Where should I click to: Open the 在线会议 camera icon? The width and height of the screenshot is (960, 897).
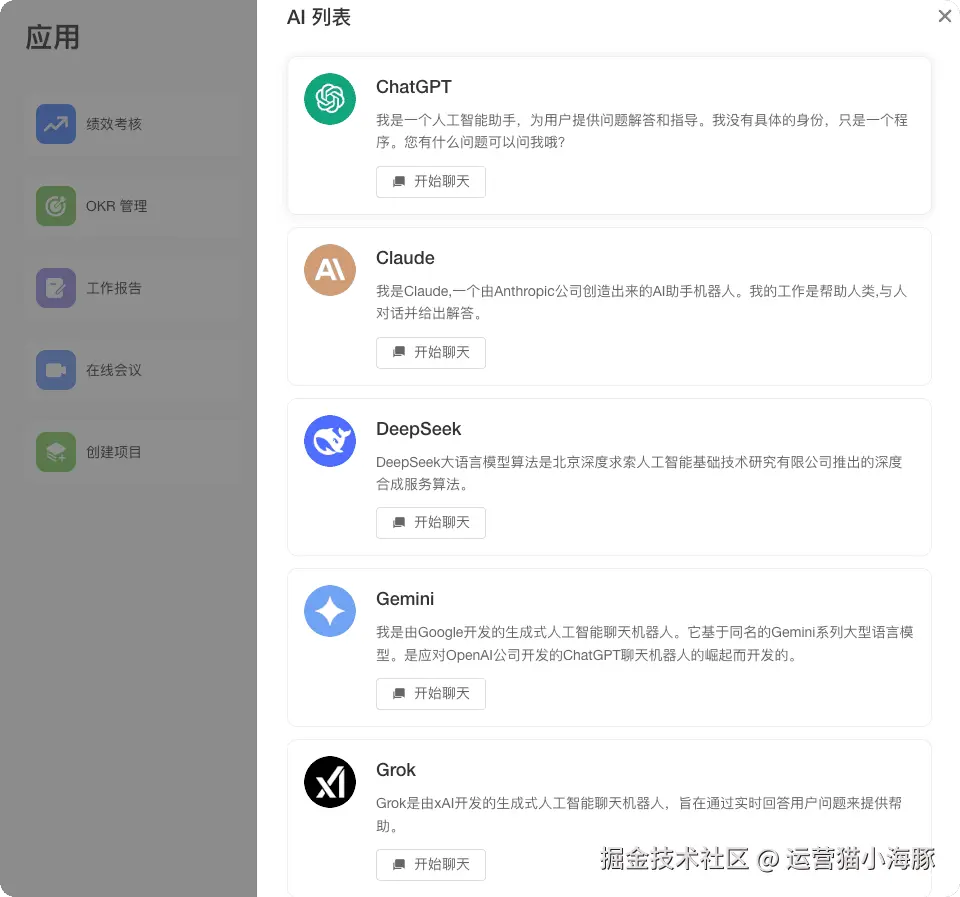tap(56, 370)
